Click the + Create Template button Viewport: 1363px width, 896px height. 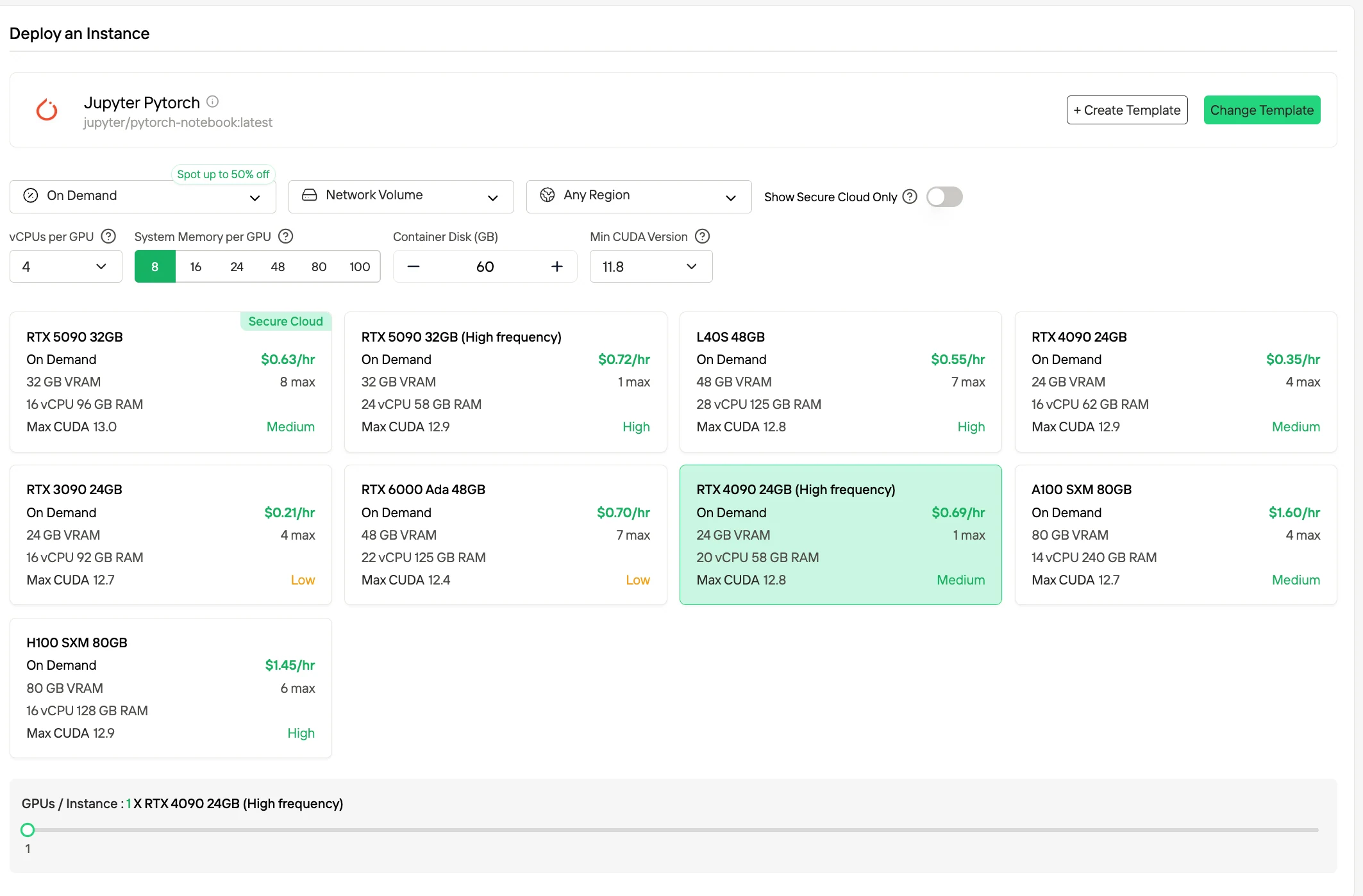tap(1127, 110)
